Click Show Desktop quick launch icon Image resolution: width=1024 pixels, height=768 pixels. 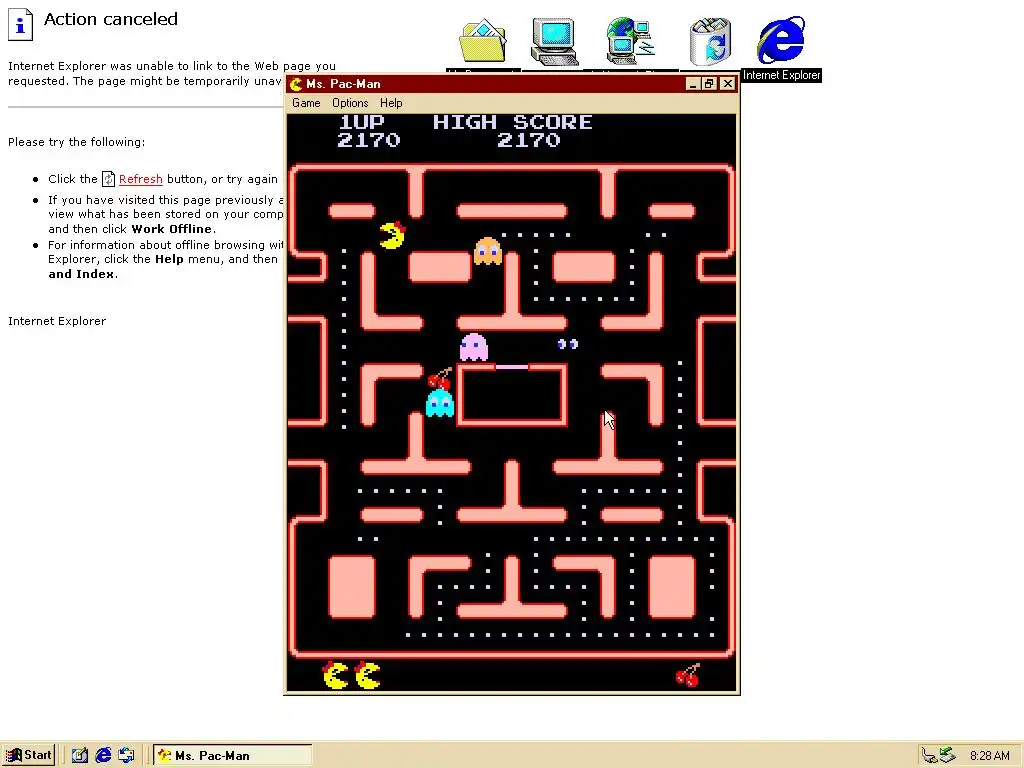(80, 756)
